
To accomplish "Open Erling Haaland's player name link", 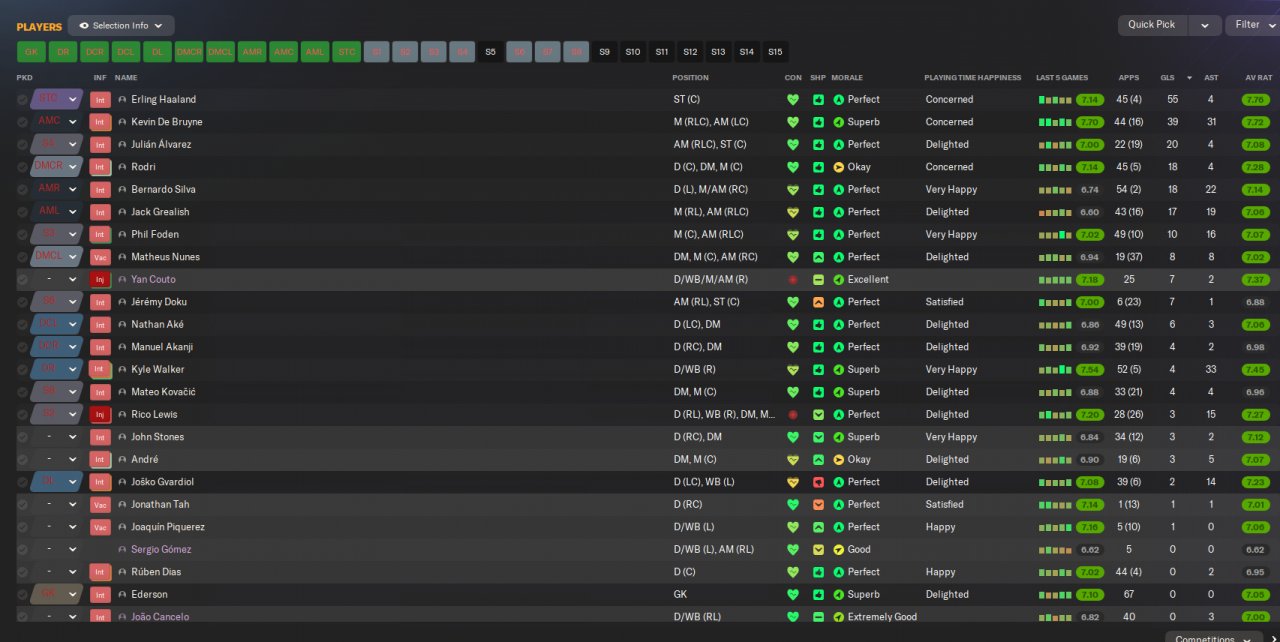I will coord(163,99).
